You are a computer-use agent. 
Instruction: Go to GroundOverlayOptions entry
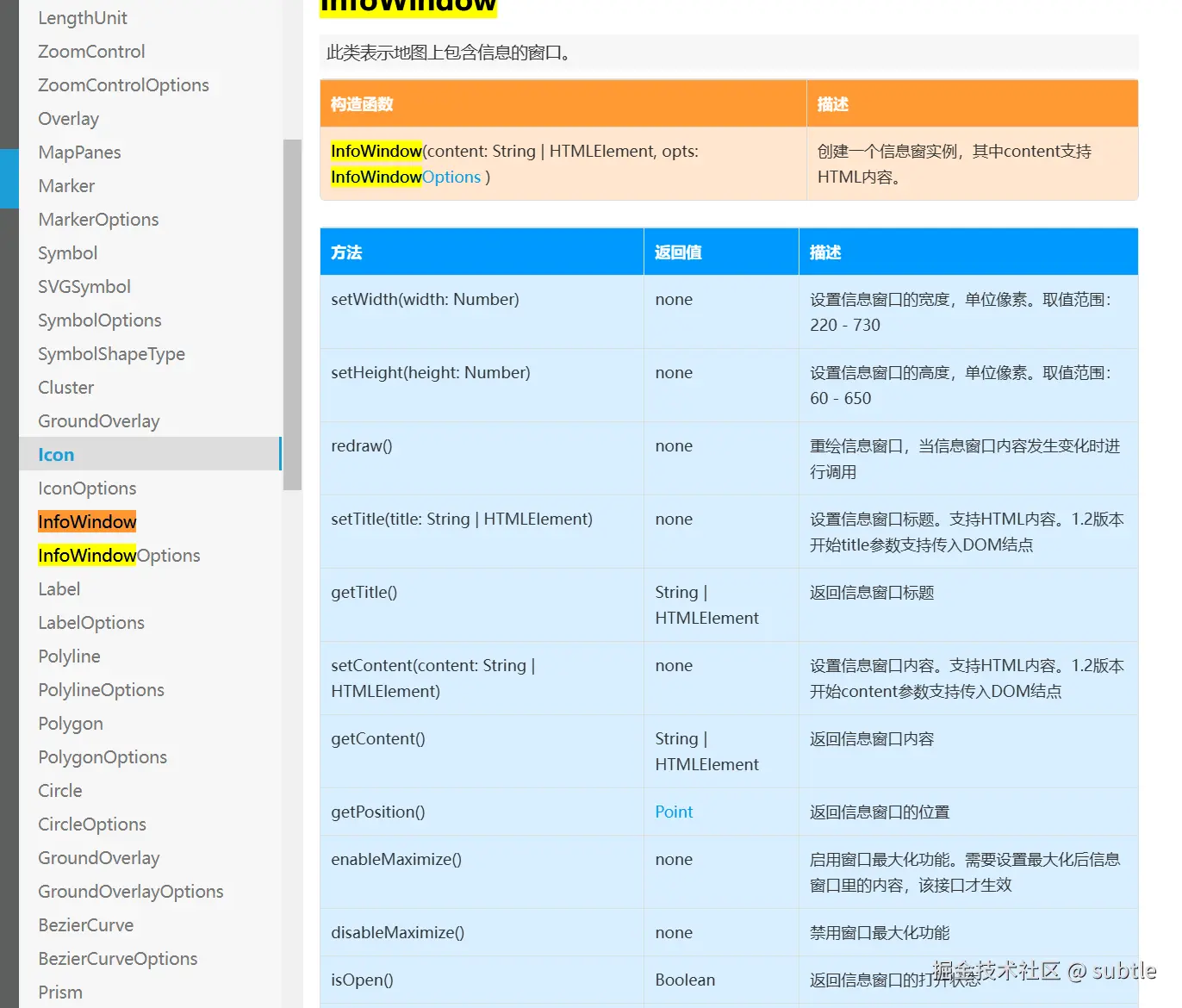coord(131,892)
